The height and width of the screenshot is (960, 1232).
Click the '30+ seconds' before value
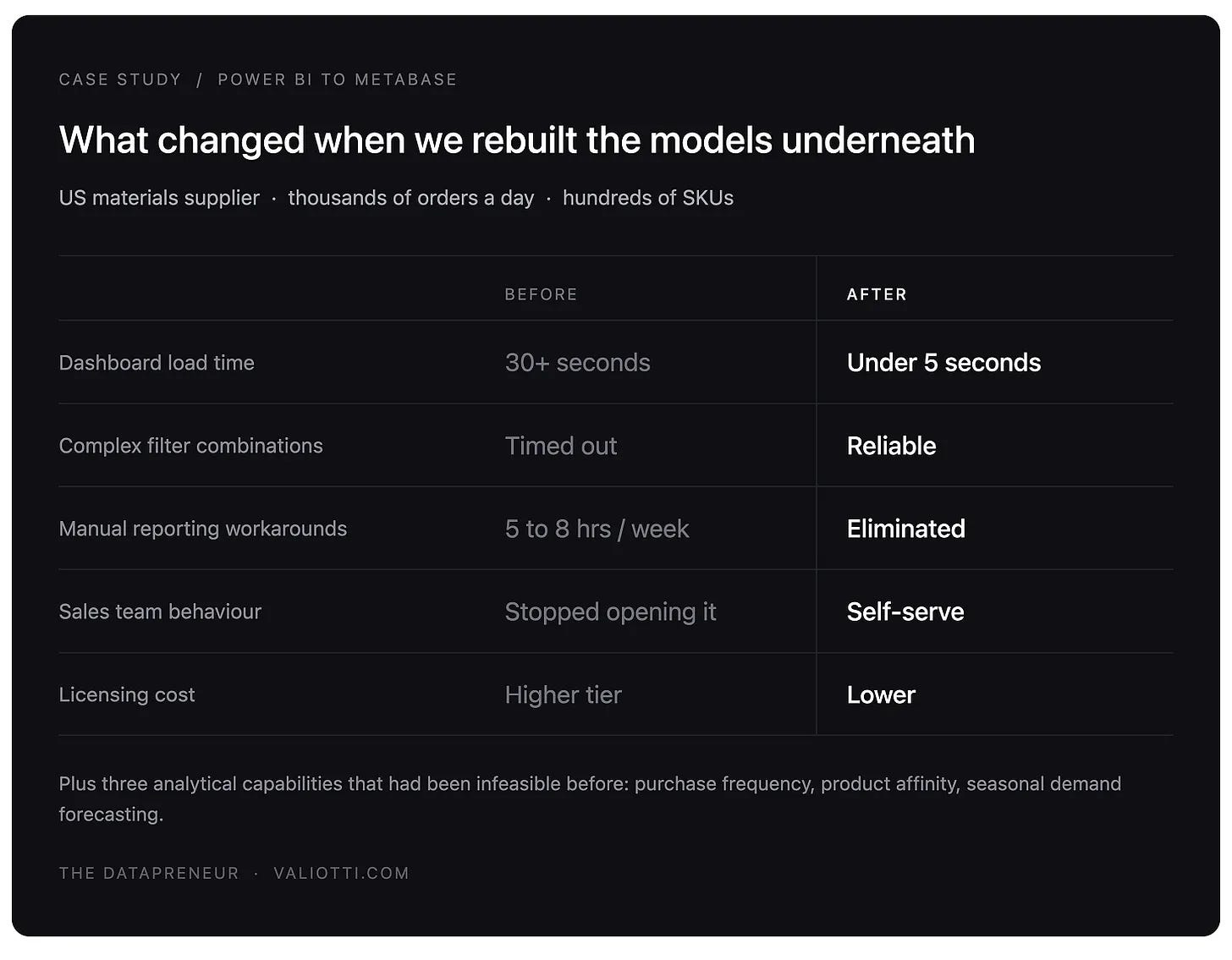(578, 363)
